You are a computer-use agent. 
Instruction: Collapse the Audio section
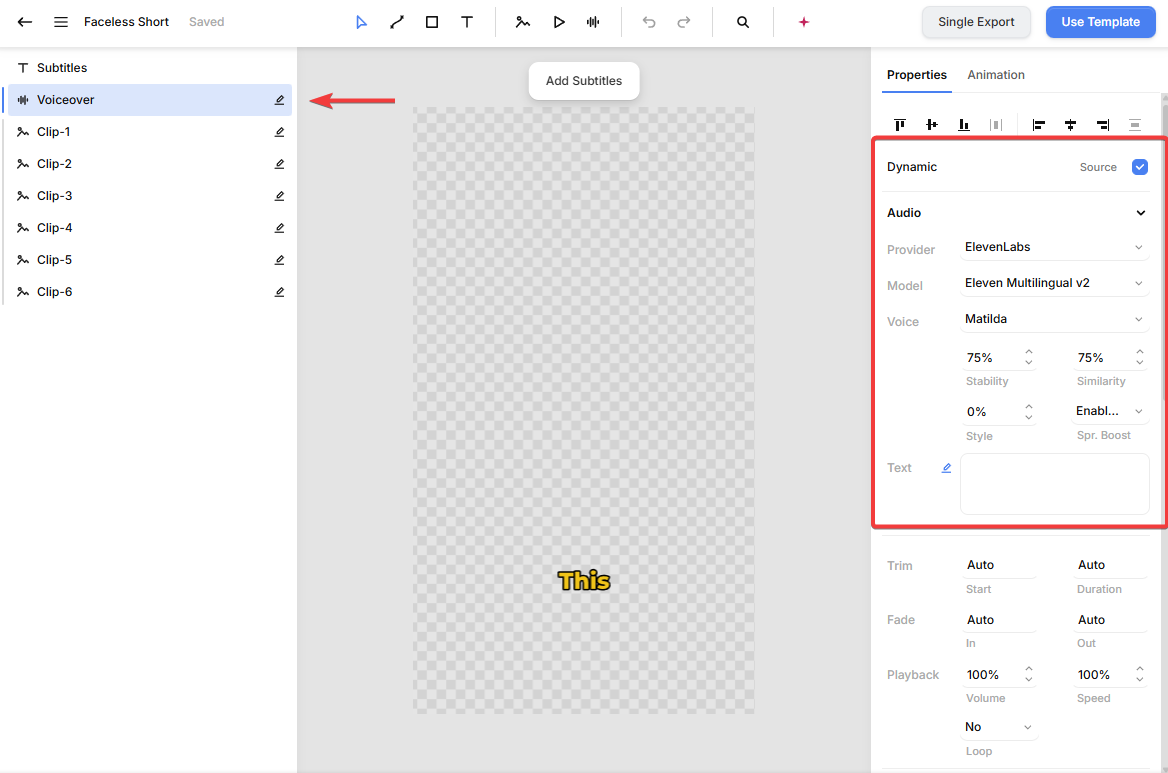click(1140, 213)
